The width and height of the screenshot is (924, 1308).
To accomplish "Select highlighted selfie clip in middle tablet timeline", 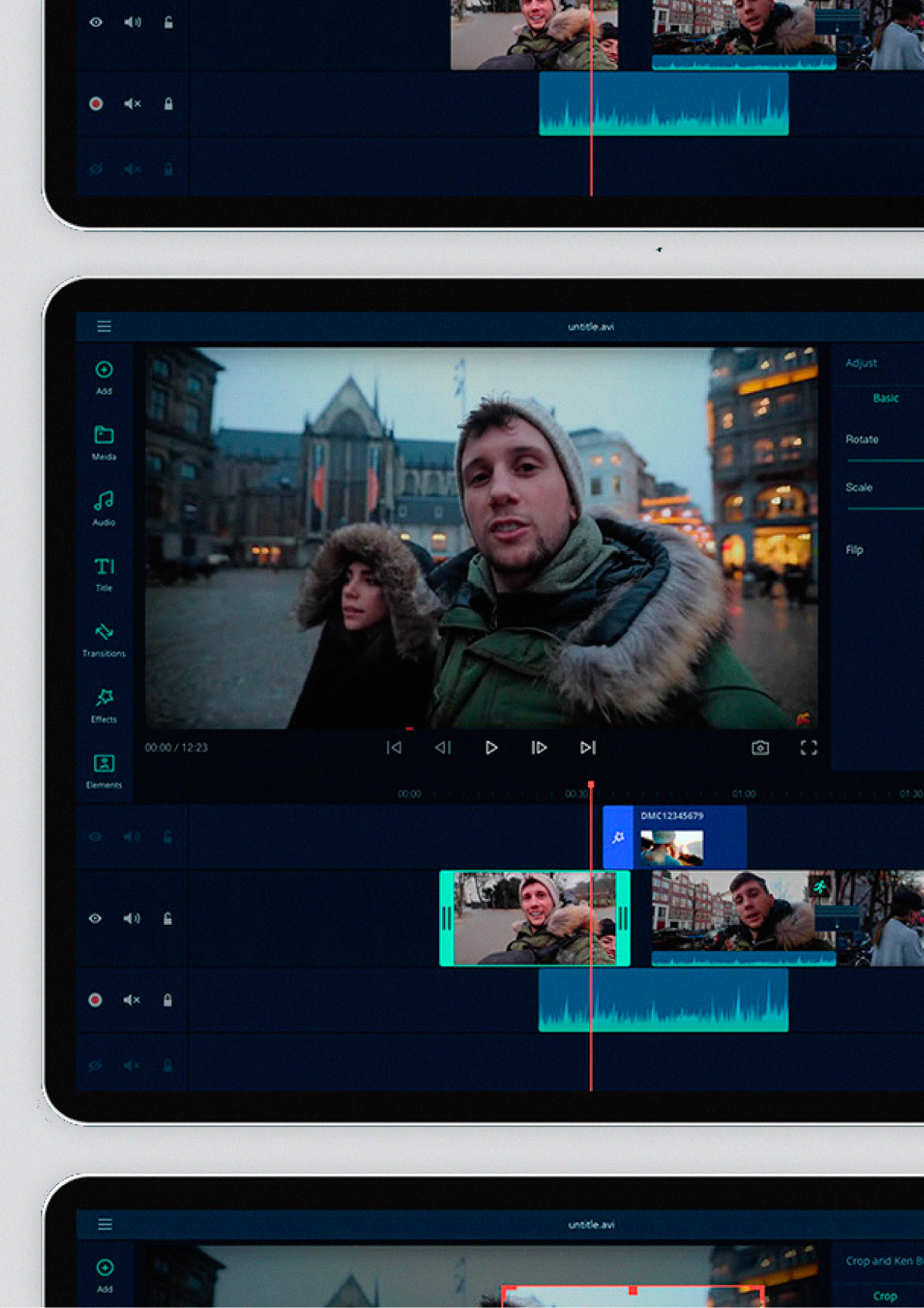I will tap(534, 918).
